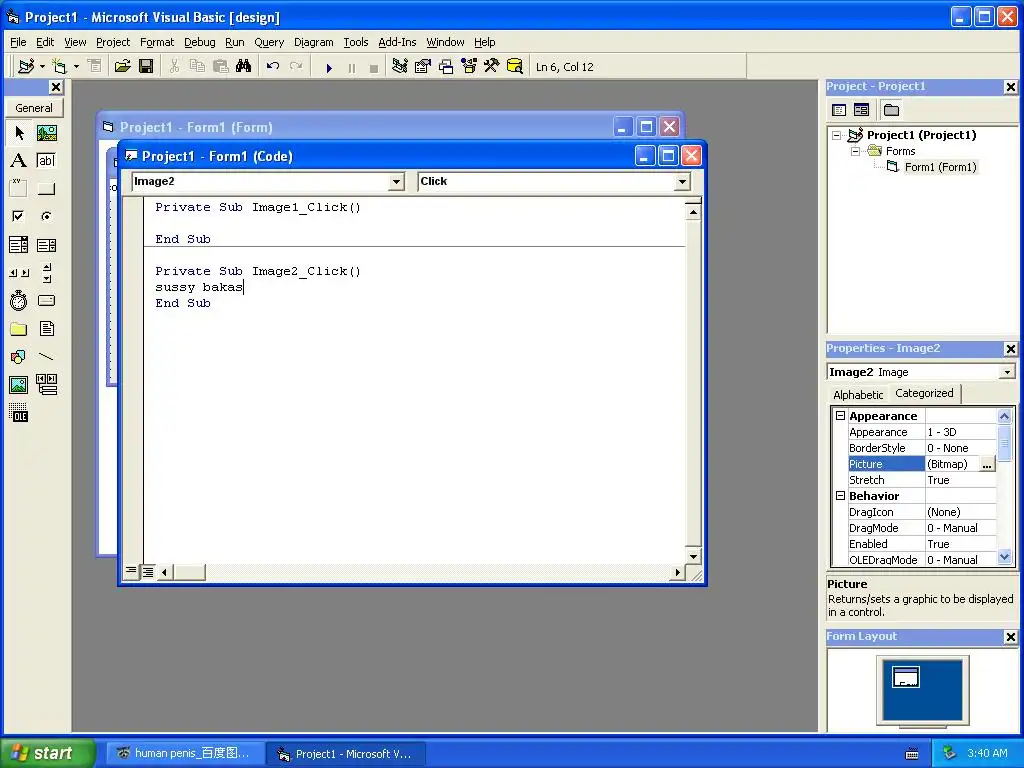The image size is (1024, 768).
Task: Start the program with Run arrow
Action: coord(329,67)
